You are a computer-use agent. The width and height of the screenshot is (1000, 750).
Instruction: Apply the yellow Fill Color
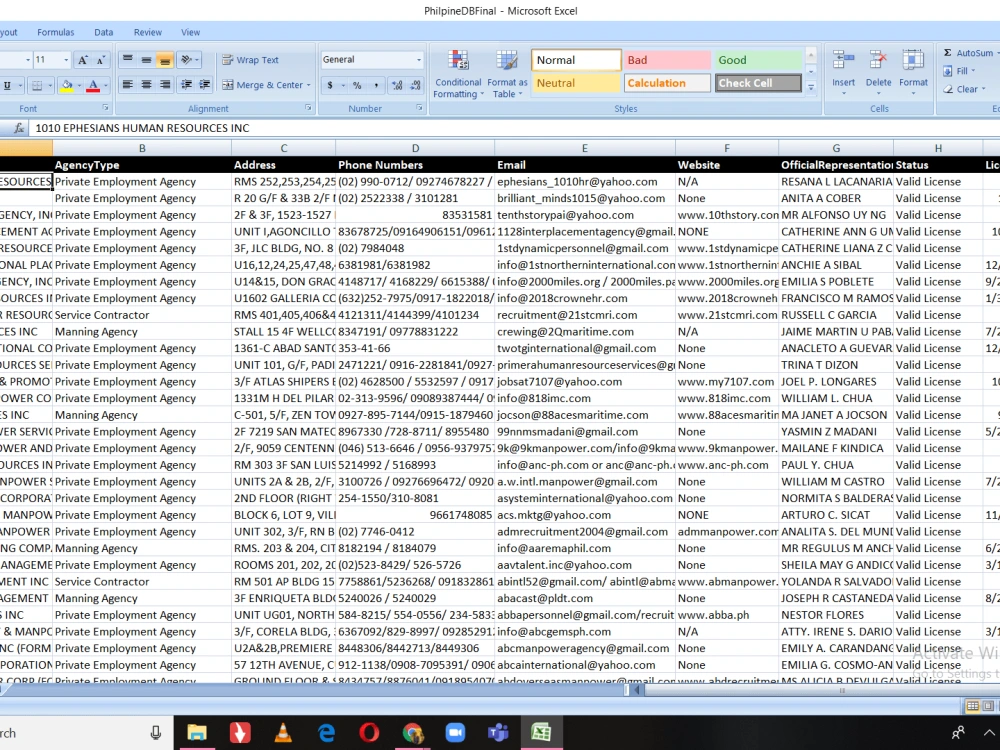click(67, 85)
